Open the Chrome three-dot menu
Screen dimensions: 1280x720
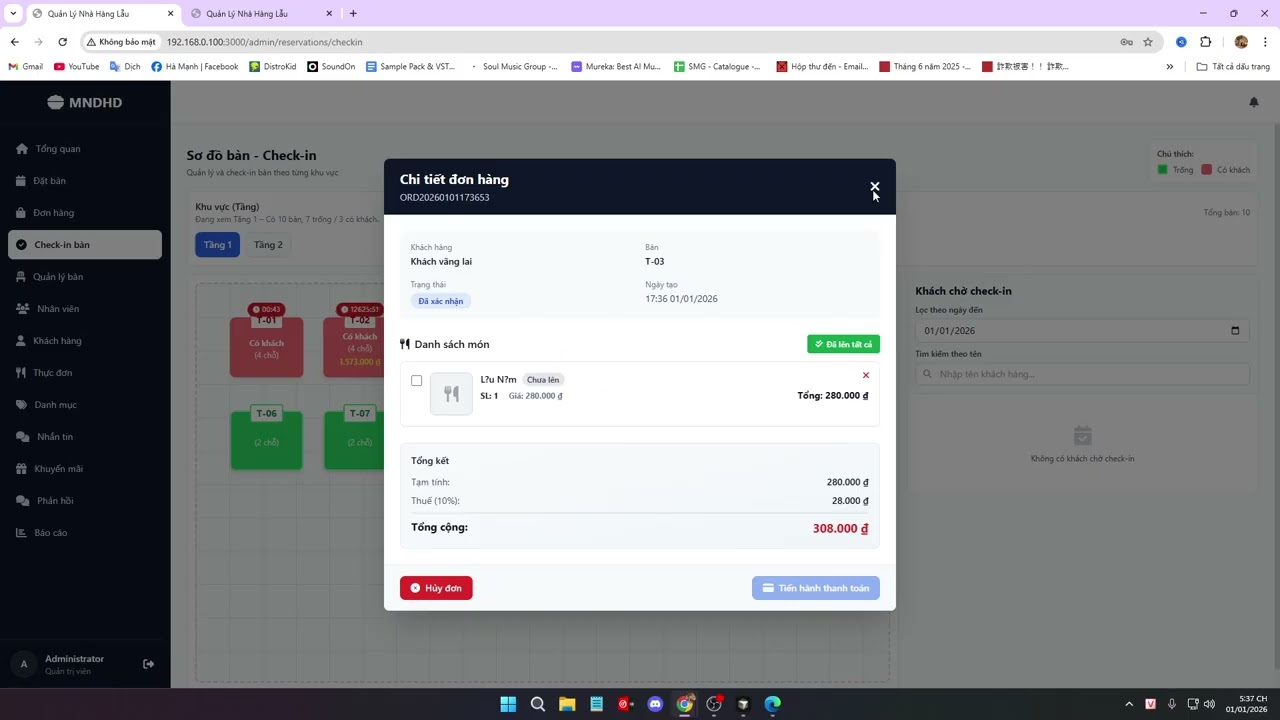coord(1265,42)
